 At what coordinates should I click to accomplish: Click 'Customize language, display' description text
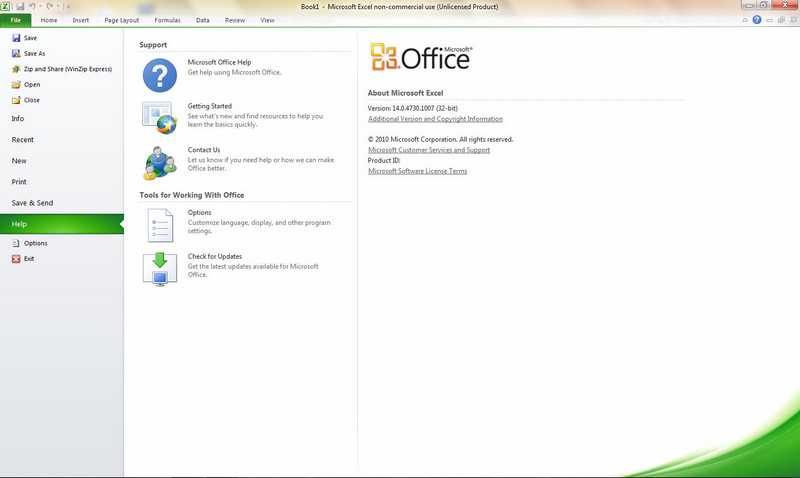(259, 227)
